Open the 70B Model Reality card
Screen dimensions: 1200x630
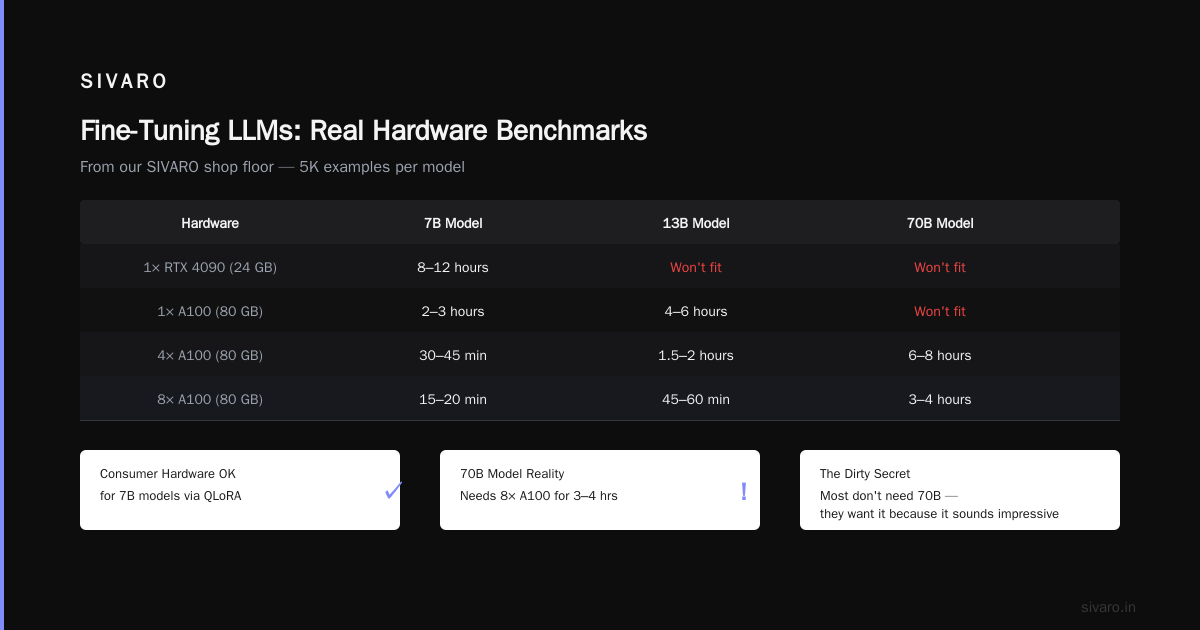pyautogui.click(x=600, y=490)
